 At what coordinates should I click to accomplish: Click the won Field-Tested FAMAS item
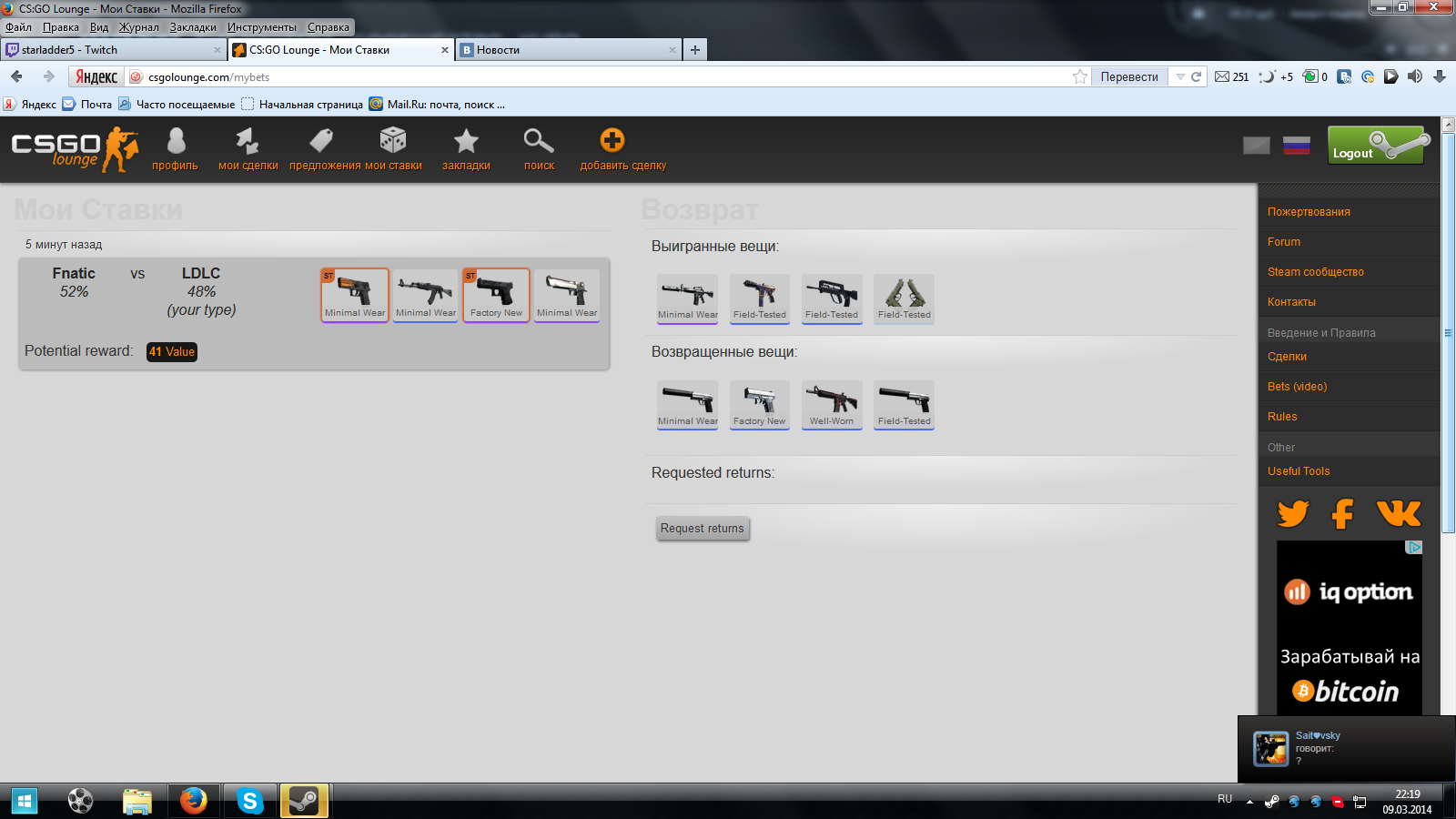coord(832,298)
